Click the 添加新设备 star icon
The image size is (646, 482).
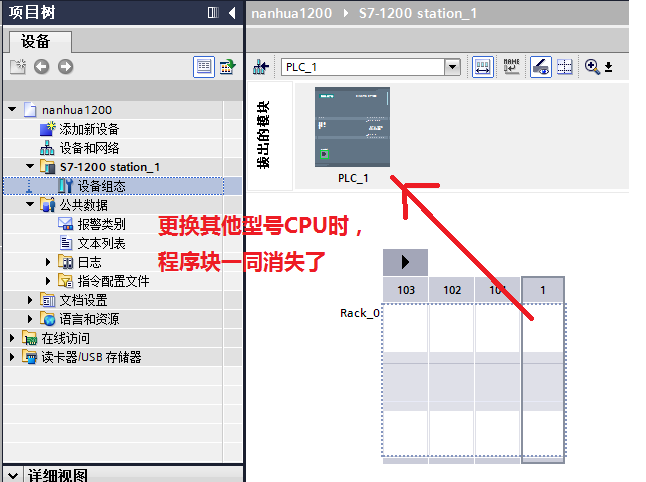pyautogui.click(x=48, y=129)
